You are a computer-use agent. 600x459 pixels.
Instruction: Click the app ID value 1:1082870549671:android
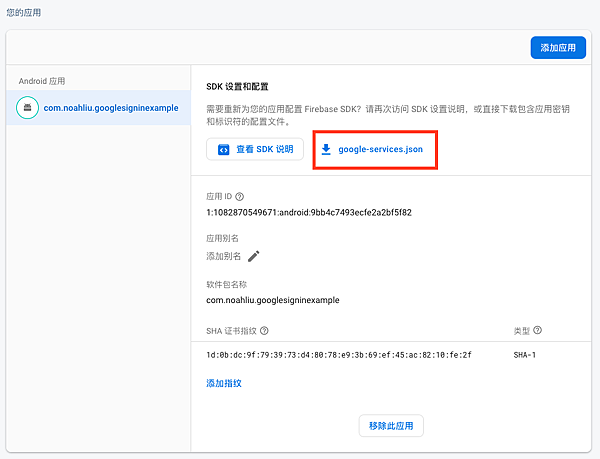[309, 212]
